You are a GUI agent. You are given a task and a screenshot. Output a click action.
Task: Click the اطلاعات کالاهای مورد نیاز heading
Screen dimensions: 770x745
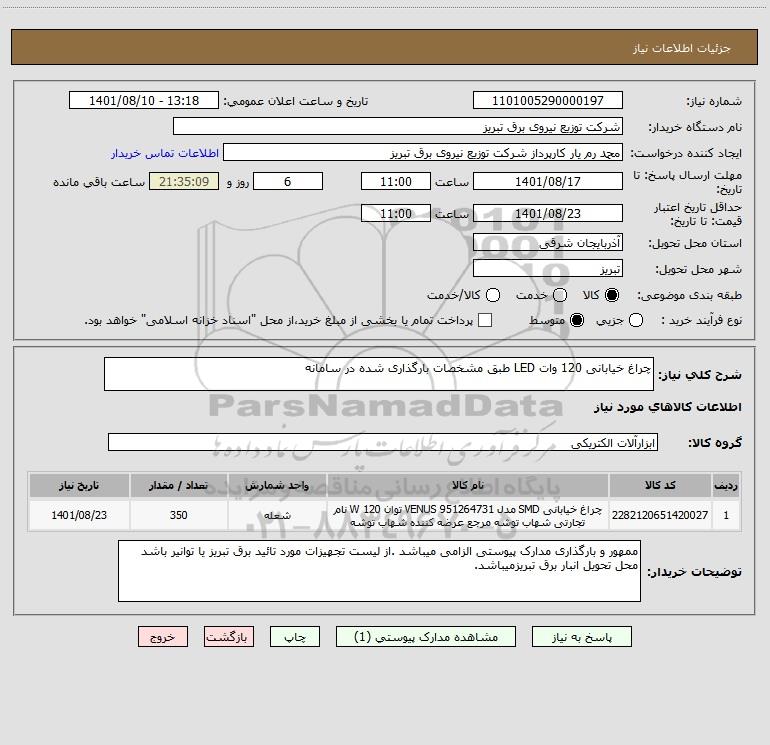667,407
